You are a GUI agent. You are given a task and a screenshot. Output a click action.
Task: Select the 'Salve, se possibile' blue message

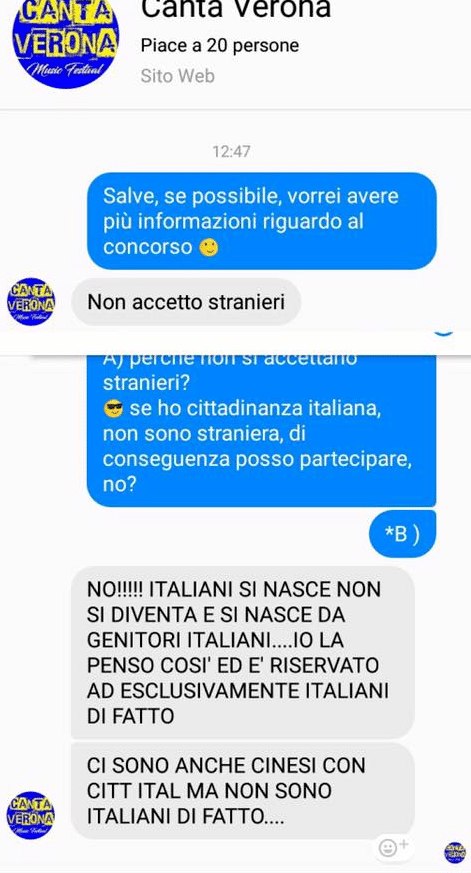coord(262,221)
